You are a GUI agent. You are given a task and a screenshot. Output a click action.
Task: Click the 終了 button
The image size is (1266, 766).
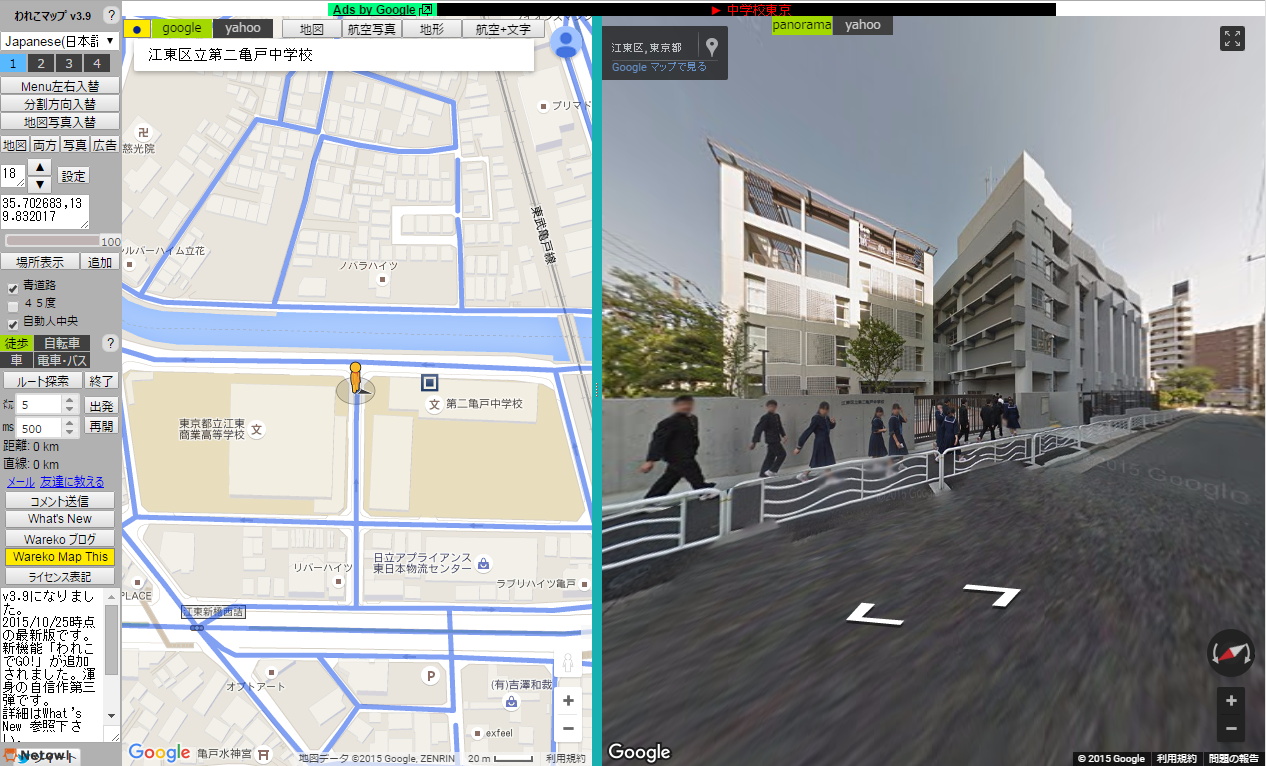101,381
